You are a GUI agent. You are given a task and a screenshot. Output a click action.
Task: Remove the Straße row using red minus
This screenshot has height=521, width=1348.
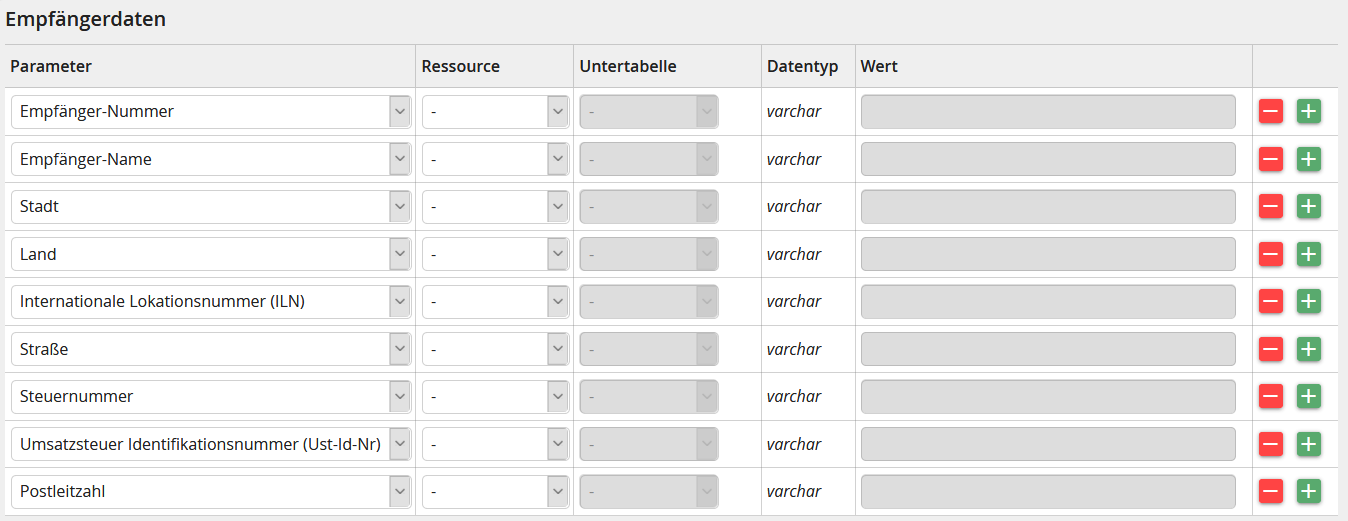pos(1271,349)
